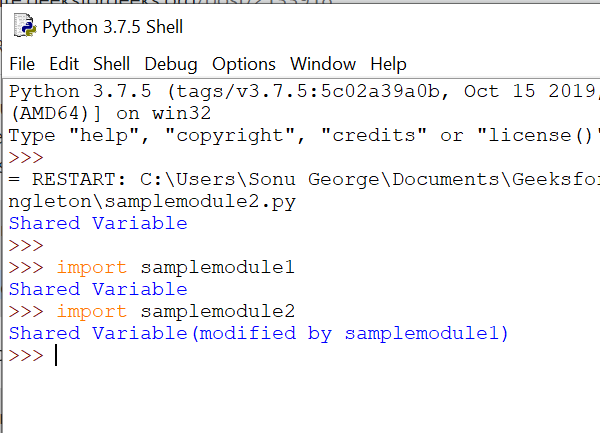Screen dimensions: 600x433
Task: Click the 'Type "help", "copyright"' info line
Action: [304, 135]
